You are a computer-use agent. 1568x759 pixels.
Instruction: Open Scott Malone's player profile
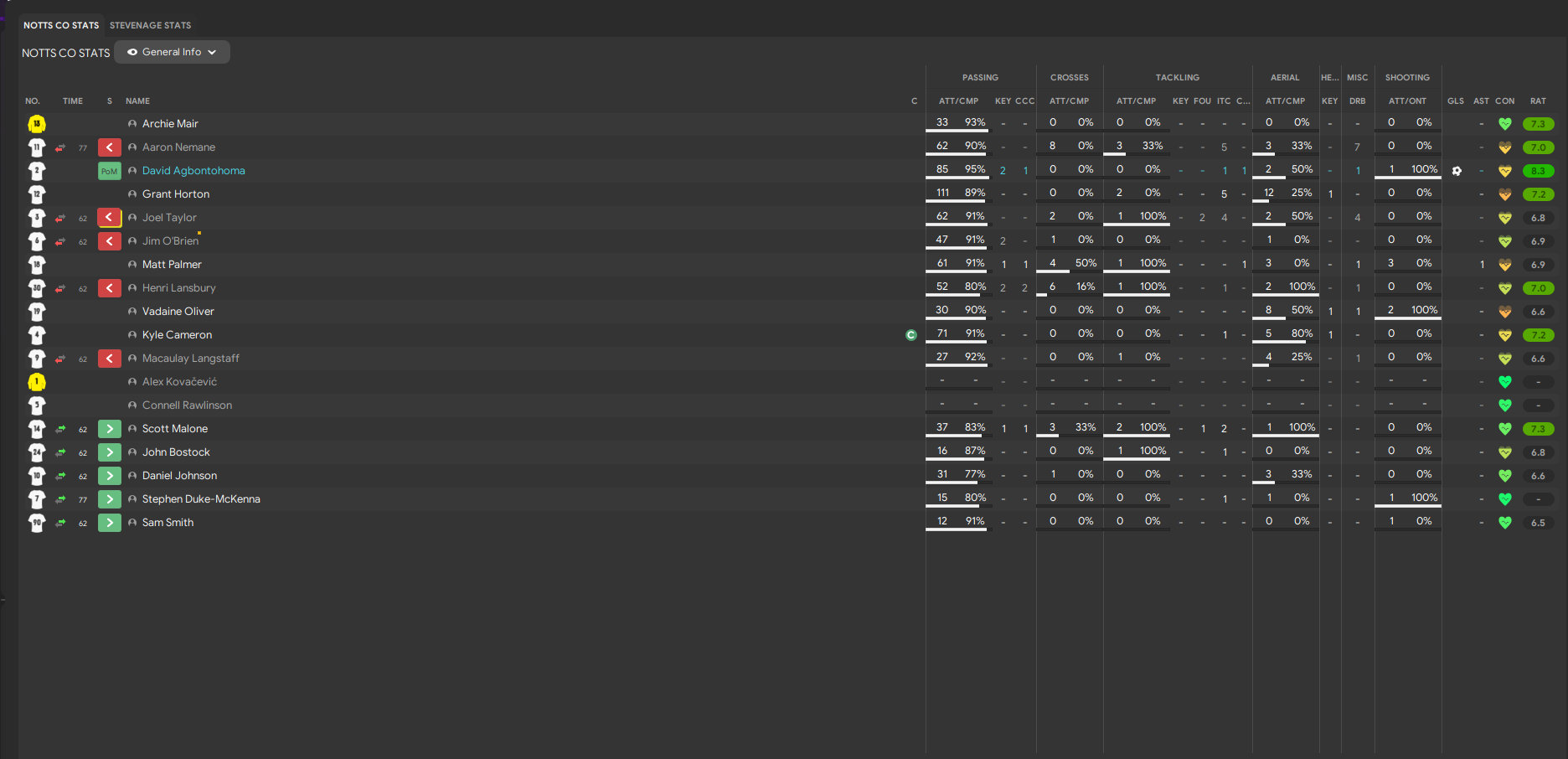point(175,429)
